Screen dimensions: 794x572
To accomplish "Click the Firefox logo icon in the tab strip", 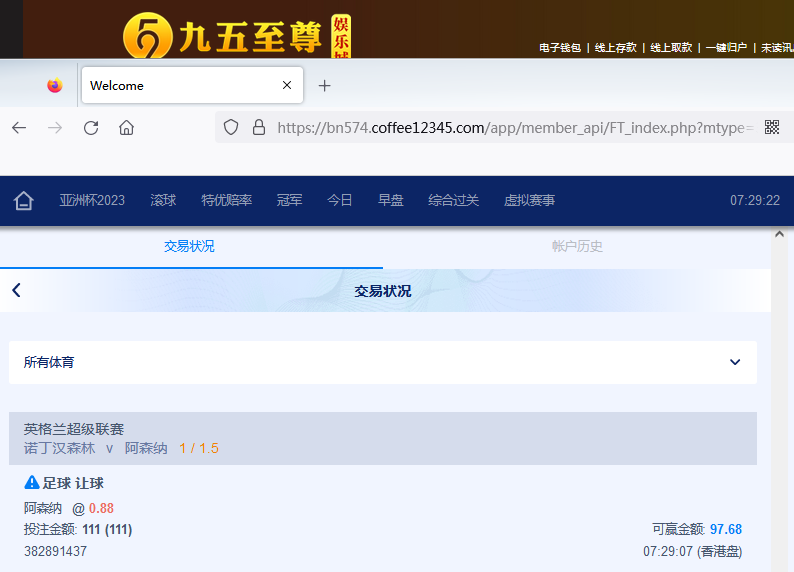I will [x=55, y=86].
